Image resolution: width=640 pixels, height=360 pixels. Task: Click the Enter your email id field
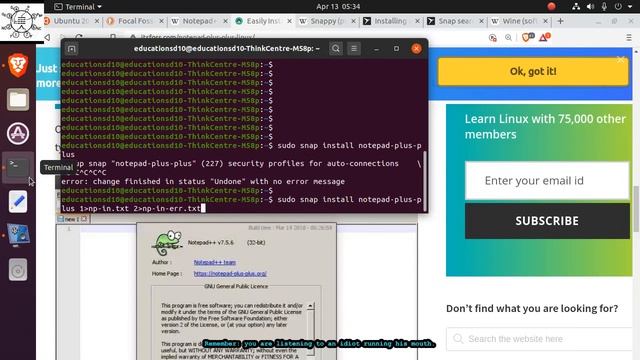(547, 180)
